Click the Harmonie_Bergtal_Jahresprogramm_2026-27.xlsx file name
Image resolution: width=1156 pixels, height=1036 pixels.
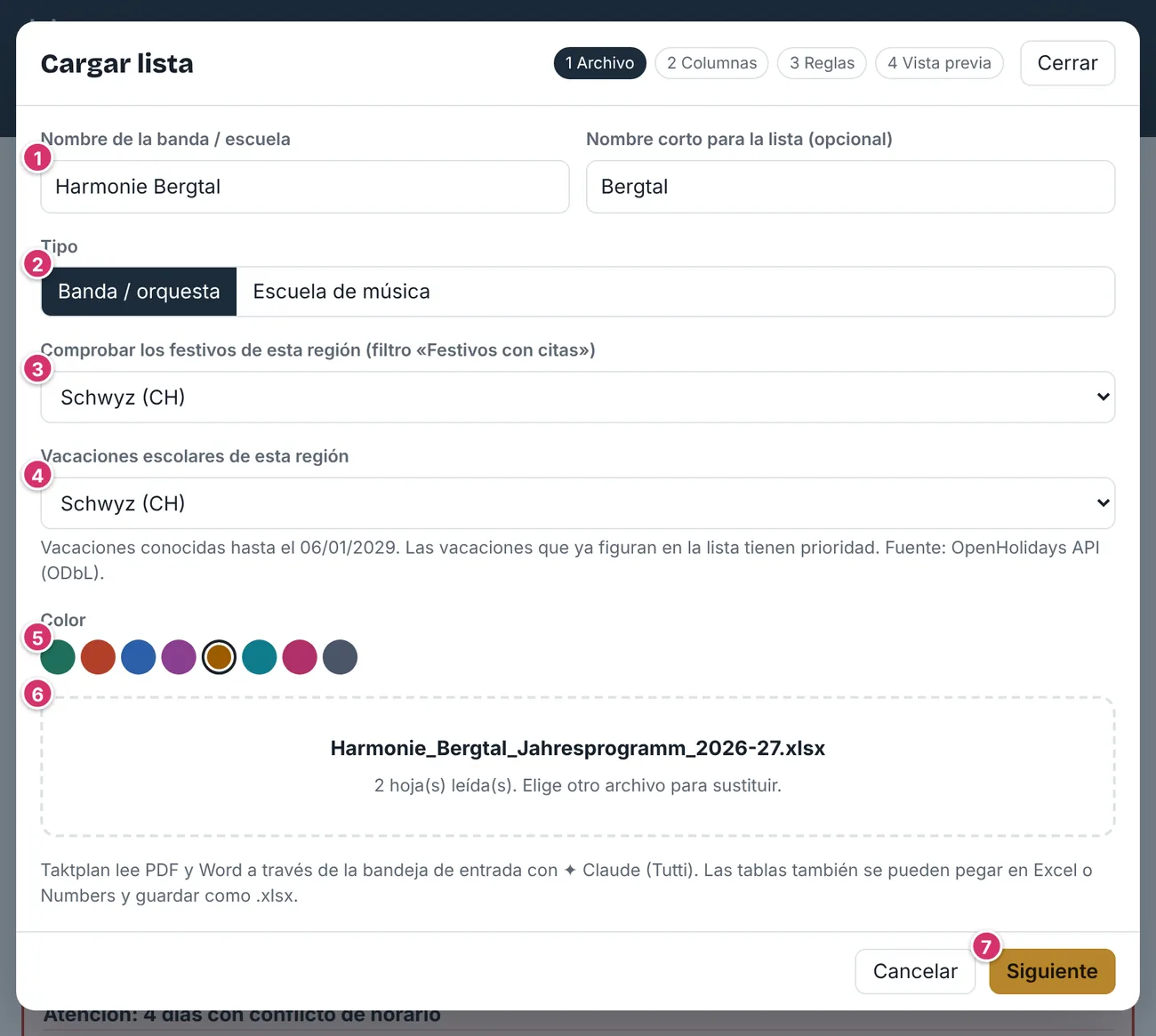pyautogui.click(x=578, y=748)
